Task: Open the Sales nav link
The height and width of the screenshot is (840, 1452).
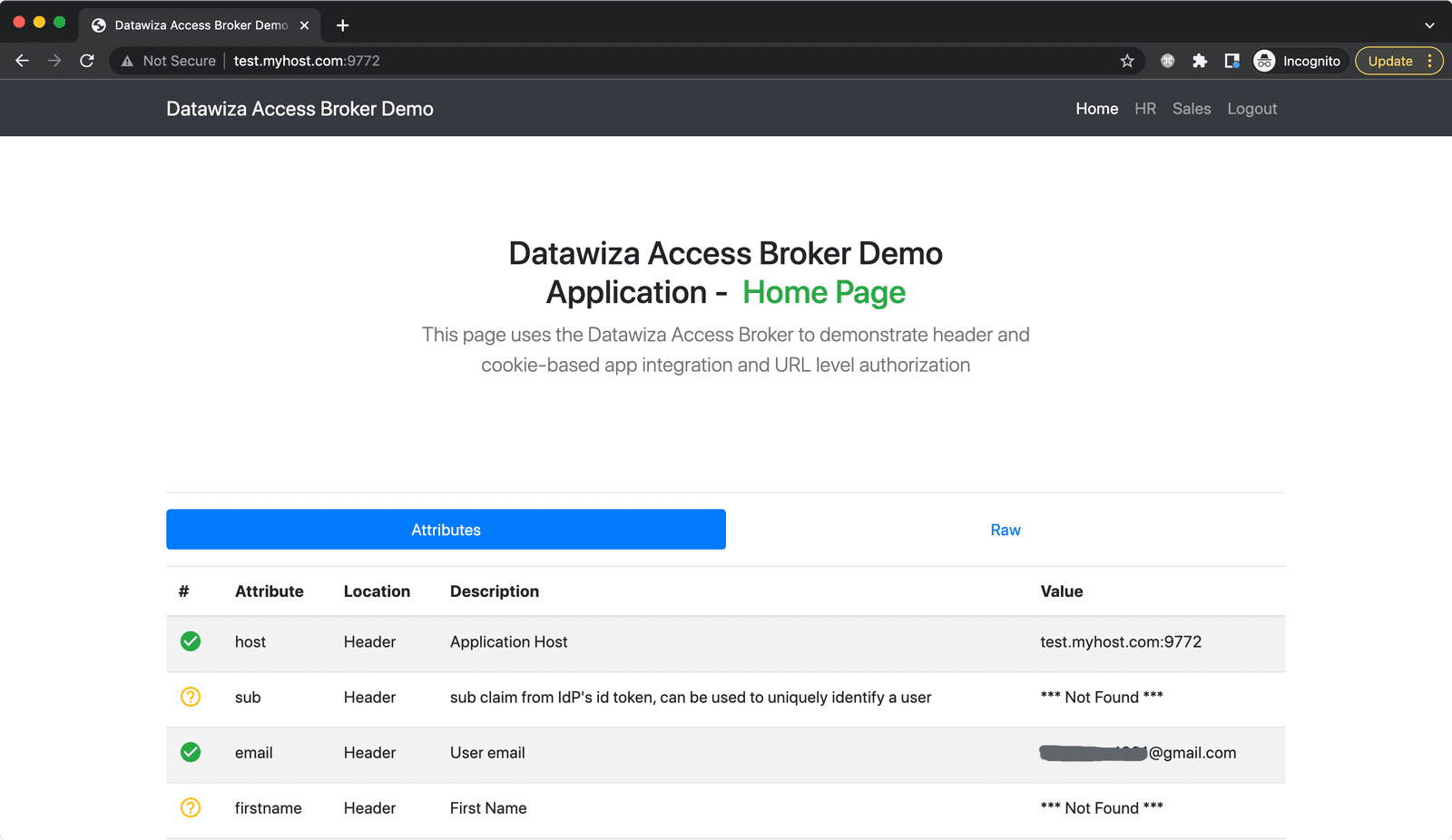Action: [1192, 109]
